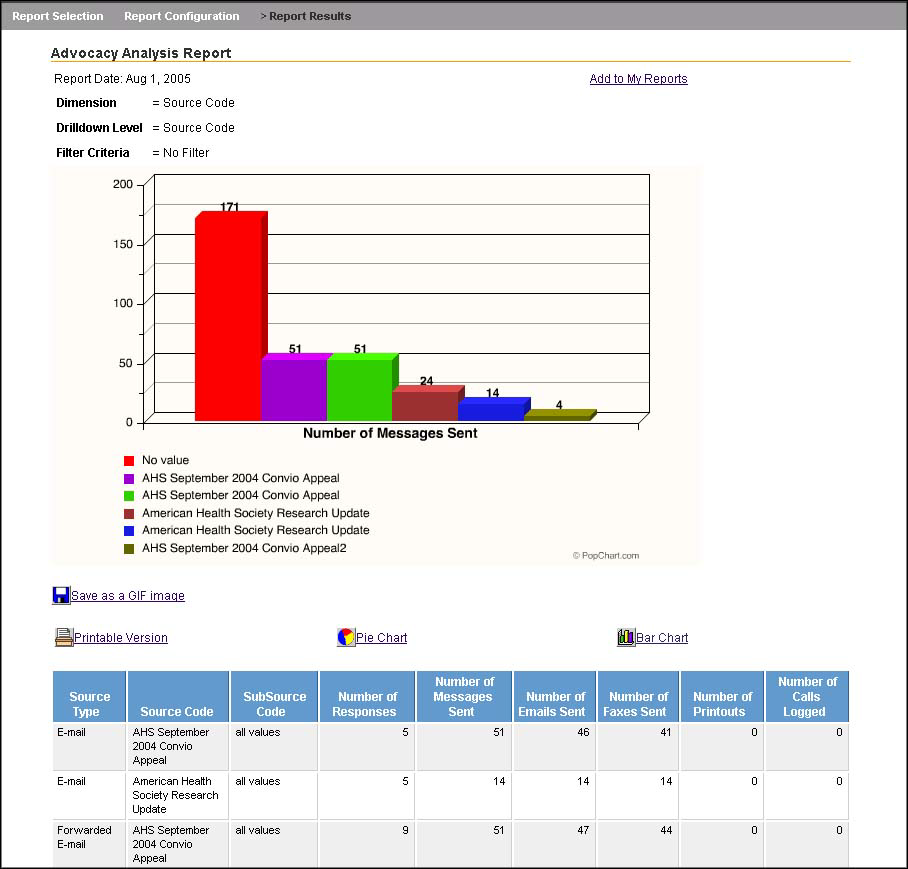
Task: Switch to the Report Configuration tab
Action: 181,16
